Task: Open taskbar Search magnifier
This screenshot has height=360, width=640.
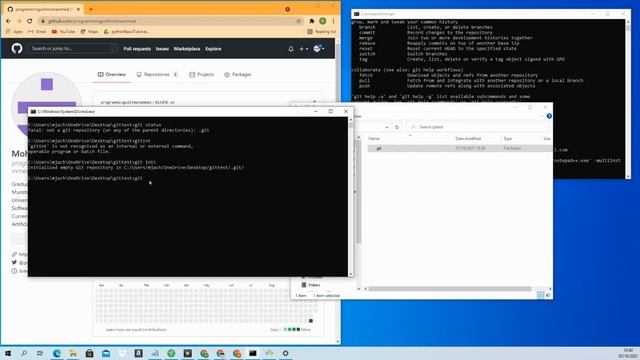Action: [x=24, y=353]
